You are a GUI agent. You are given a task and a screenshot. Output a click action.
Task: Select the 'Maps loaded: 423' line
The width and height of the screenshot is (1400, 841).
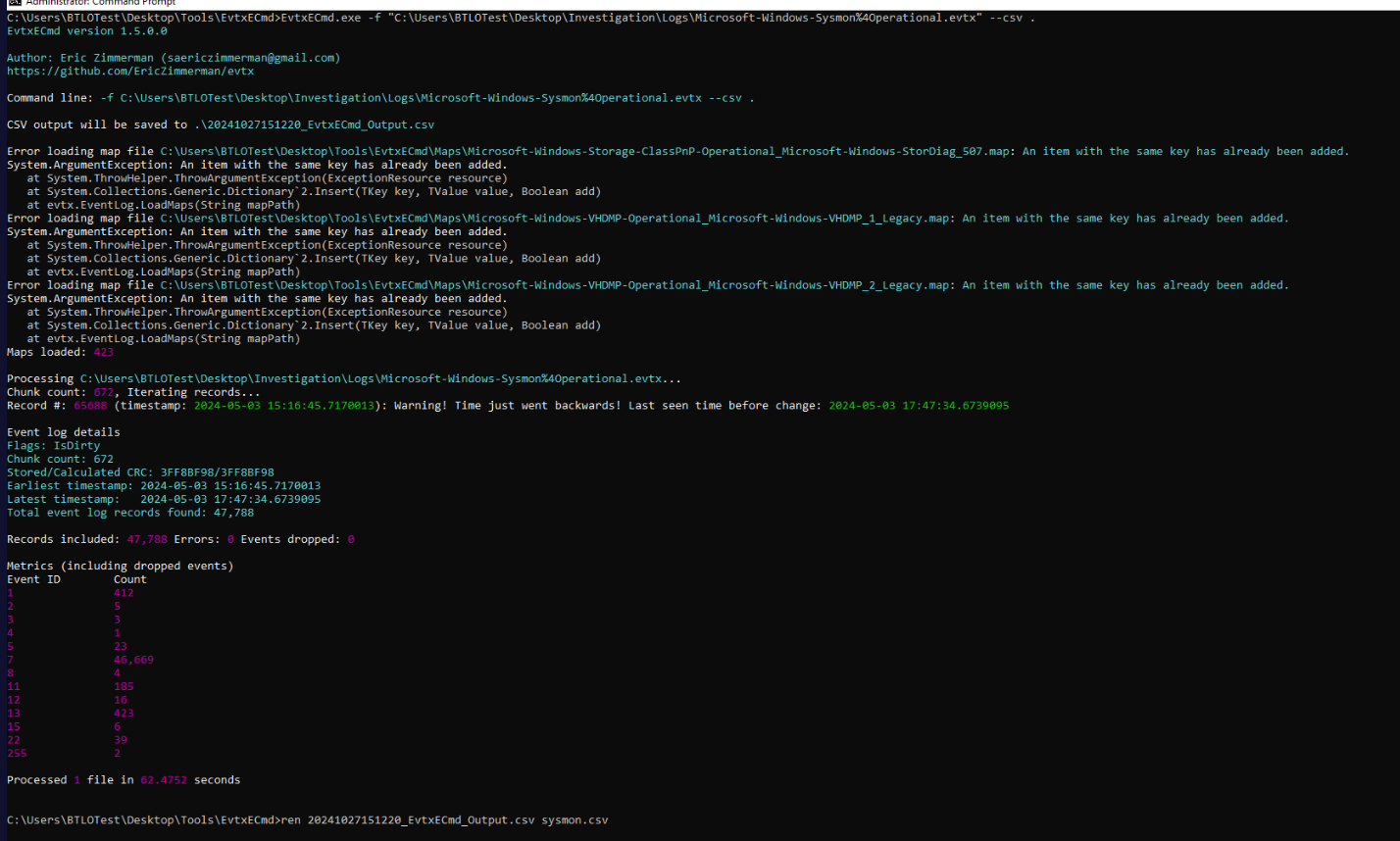61,351
